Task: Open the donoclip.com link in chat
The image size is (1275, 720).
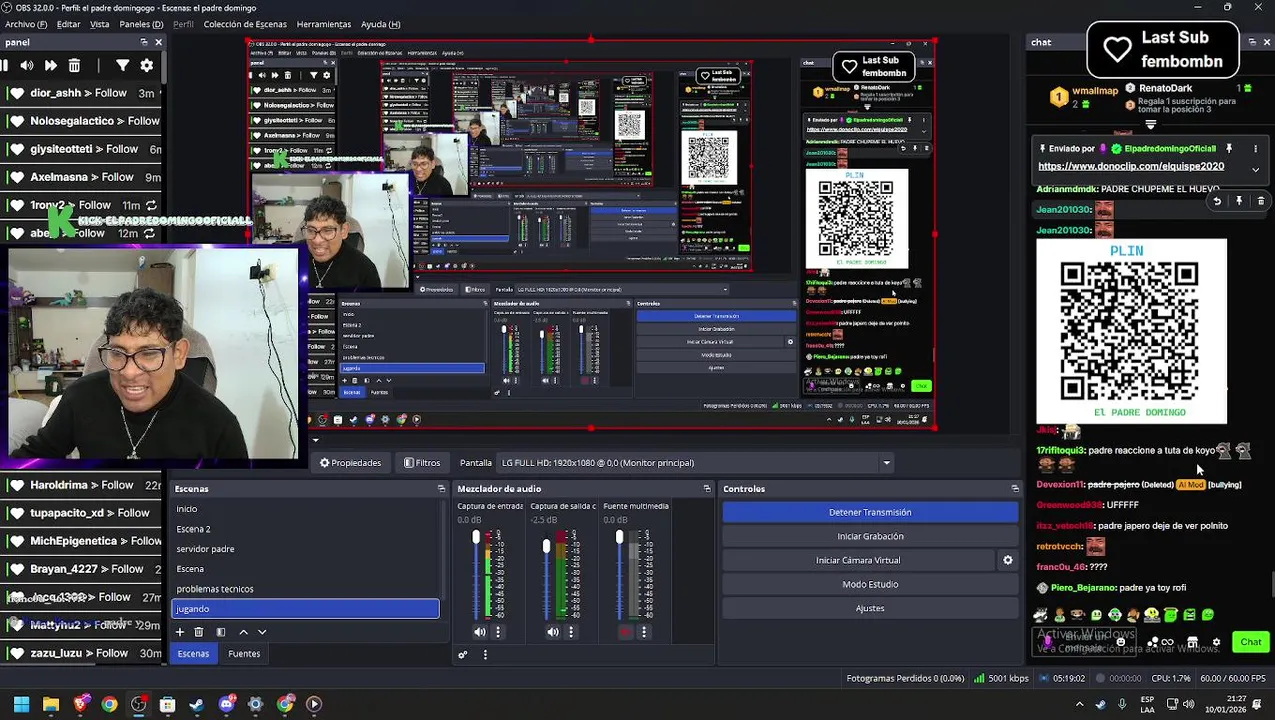Action: pyautogui.click(x=1131, y=167)
